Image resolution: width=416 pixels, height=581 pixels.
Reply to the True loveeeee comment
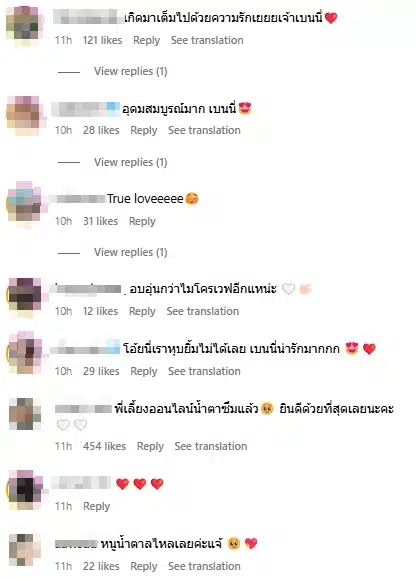142,221
